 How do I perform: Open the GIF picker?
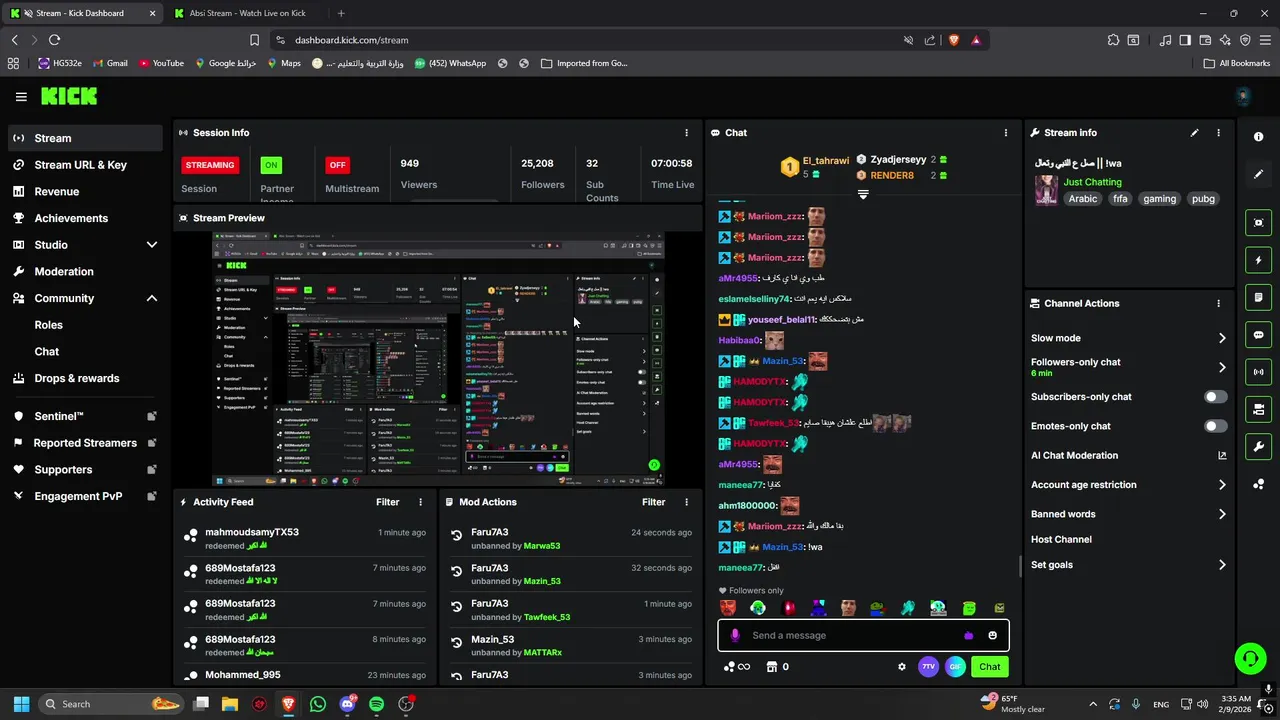coord(955,667)
